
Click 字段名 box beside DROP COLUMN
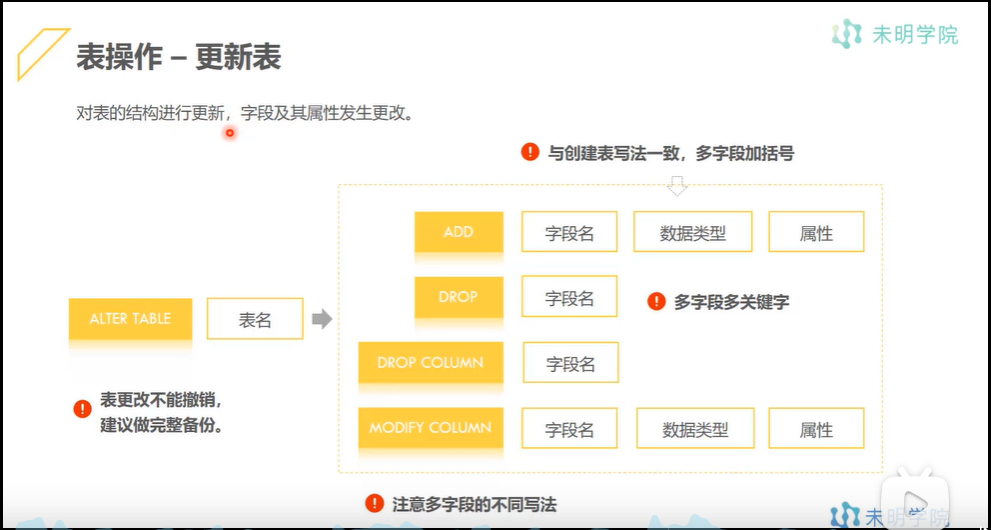pyautogui.click(x=571, y=363)
